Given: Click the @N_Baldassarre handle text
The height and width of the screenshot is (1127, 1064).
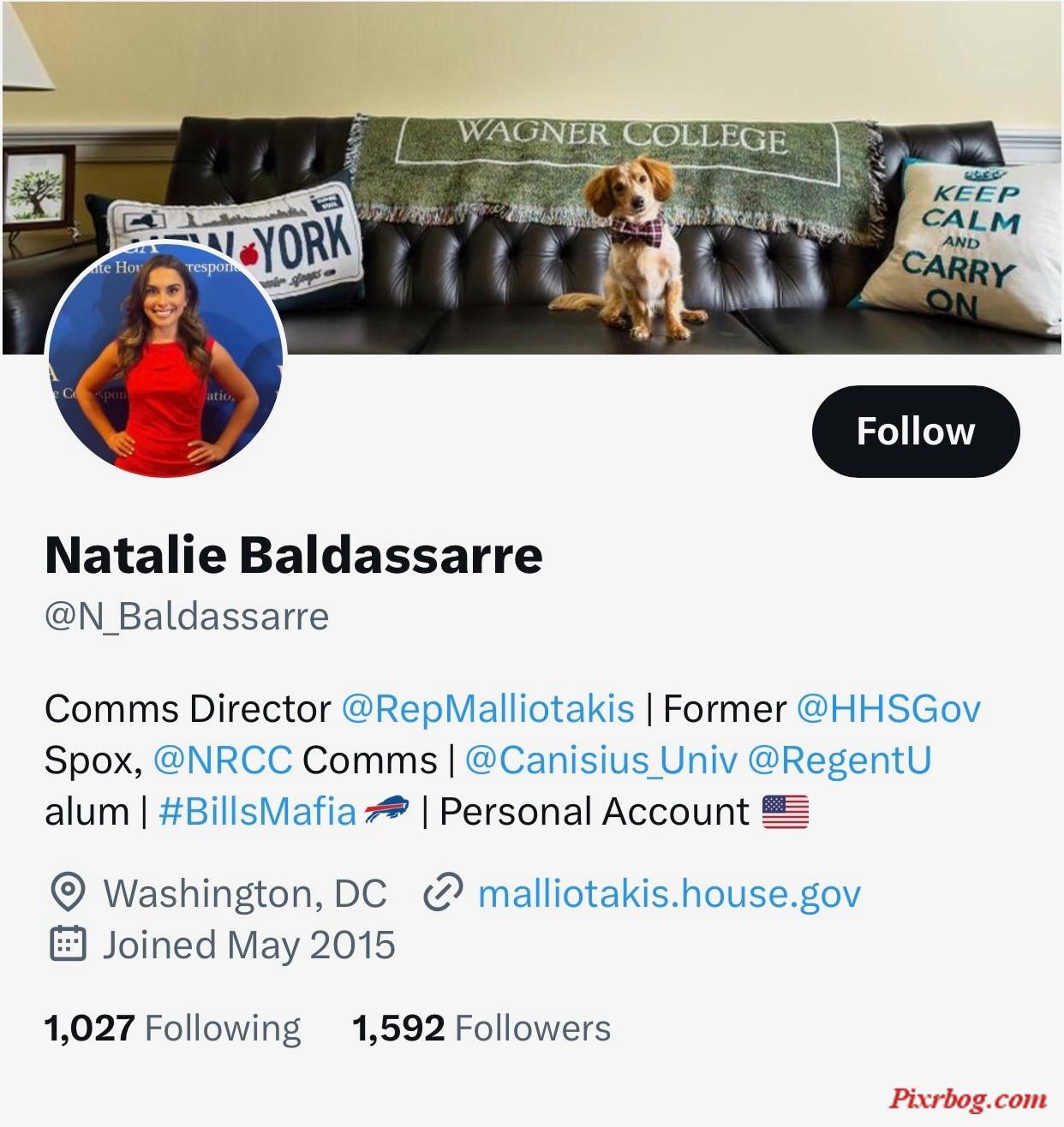Looking at the screenshot, I should 187,617.
